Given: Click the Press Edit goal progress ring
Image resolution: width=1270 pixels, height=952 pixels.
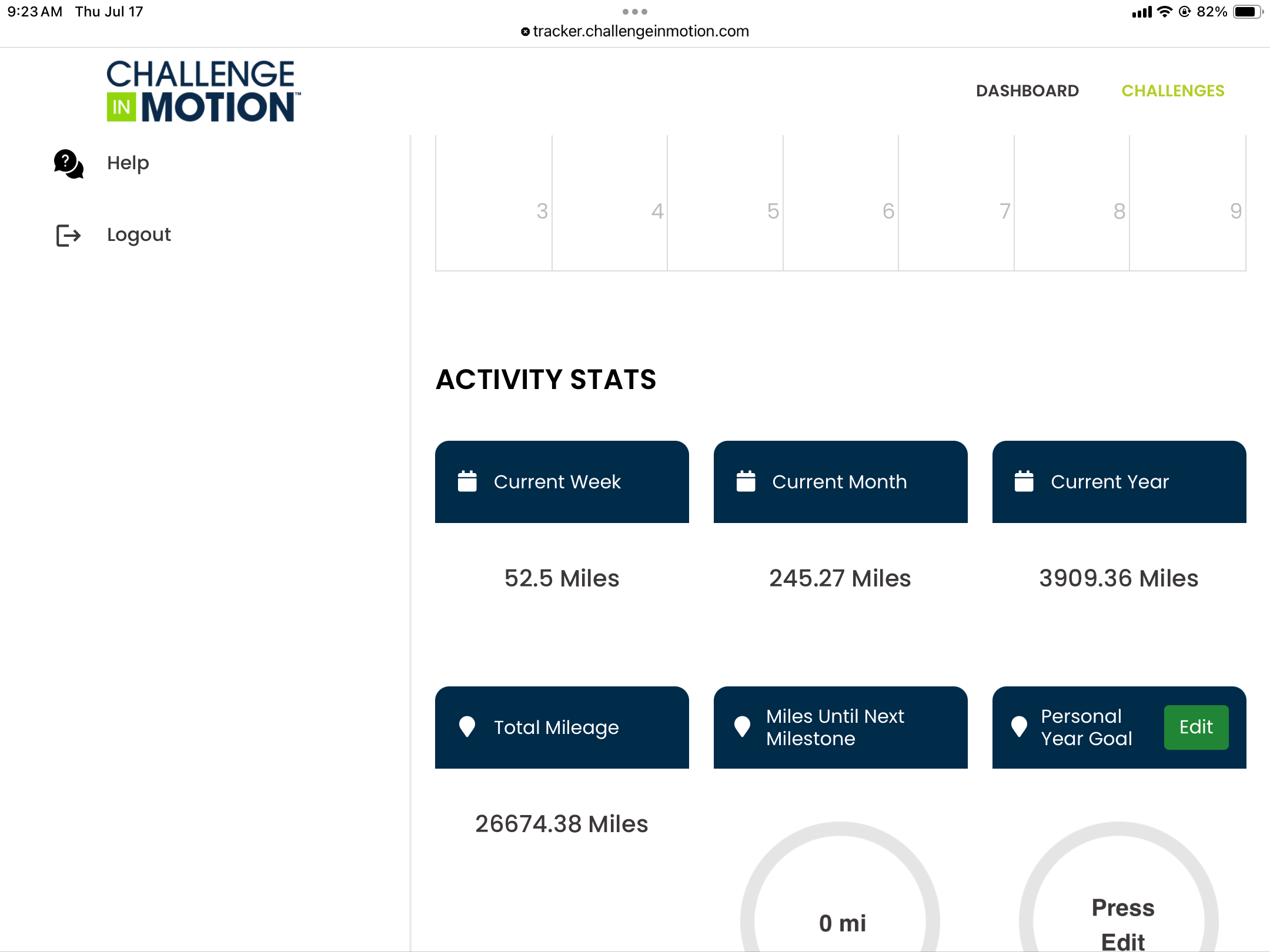Looking at the screenshot, I should (x=1119, y=887).
